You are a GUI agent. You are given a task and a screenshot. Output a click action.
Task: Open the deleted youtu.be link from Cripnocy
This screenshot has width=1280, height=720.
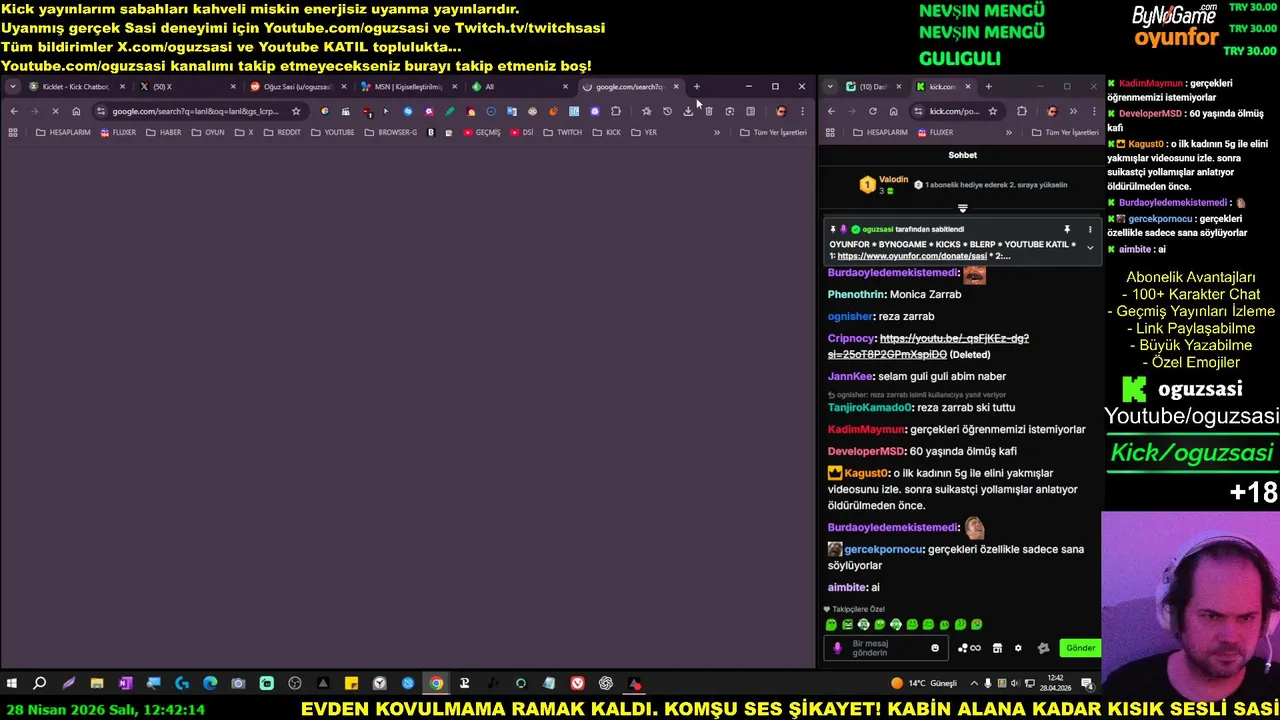[x=928, y=346]
